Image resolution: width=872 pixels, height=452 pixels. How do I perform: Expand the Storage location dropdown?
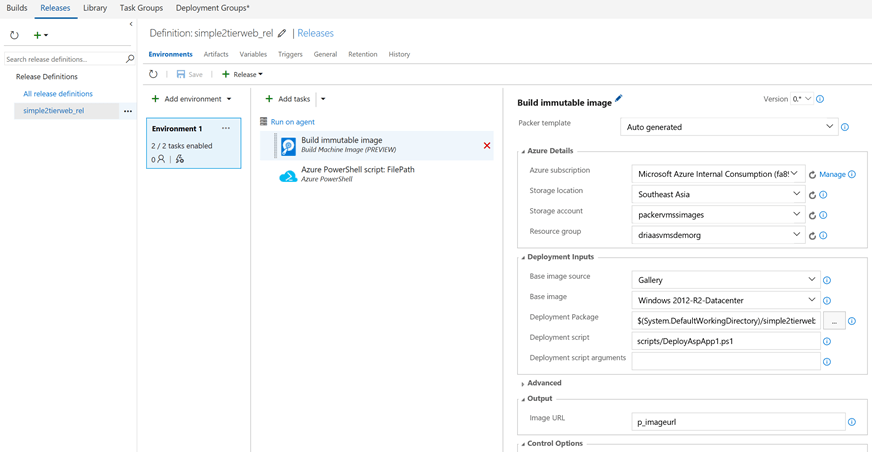(x=718, y=194)
